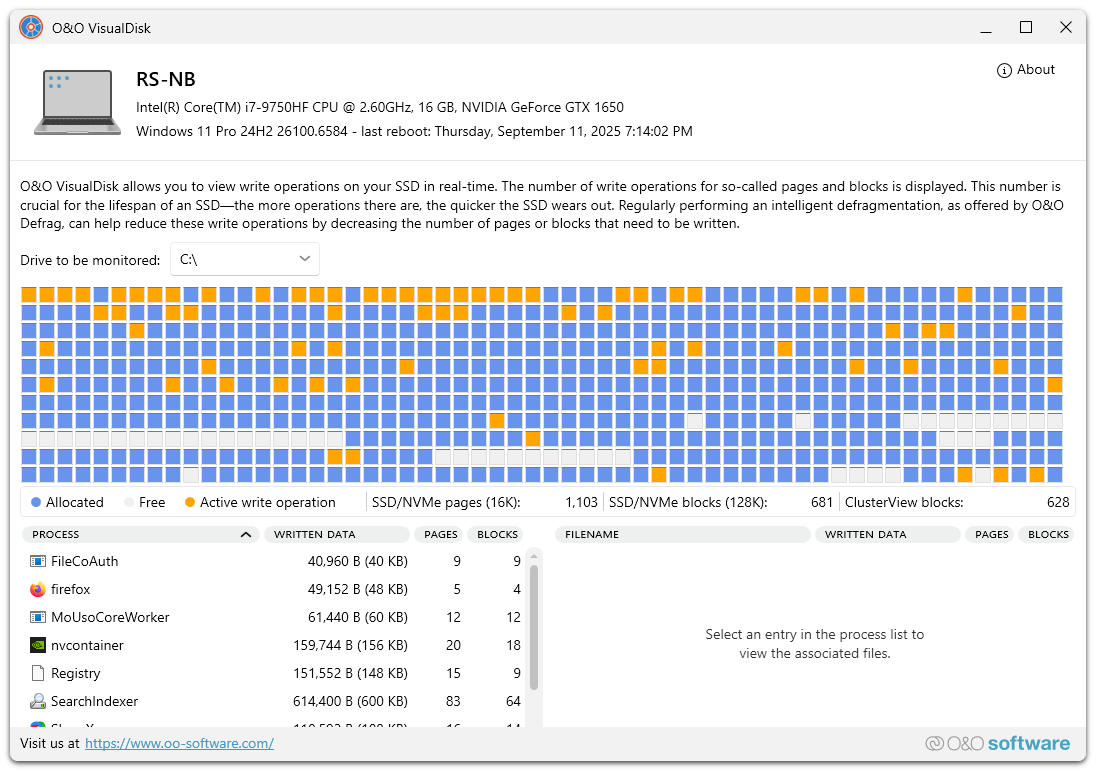Screen dimensions: 1096x771
Task: Click the blue Allocated legend dot
Action: (36, 502)
